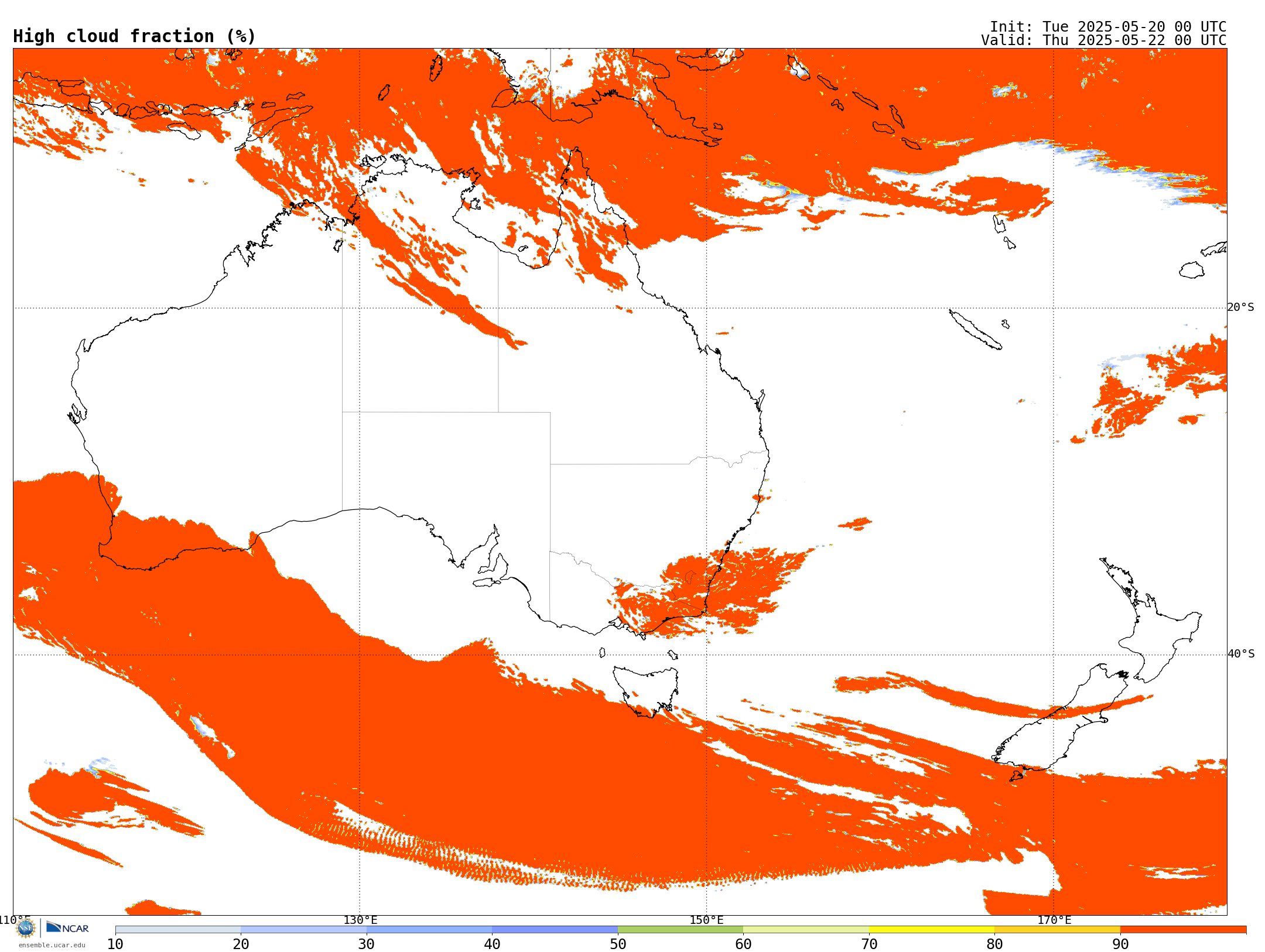Click the 20°S latitude label
1265x952 pixels.
pos(1241,307)
